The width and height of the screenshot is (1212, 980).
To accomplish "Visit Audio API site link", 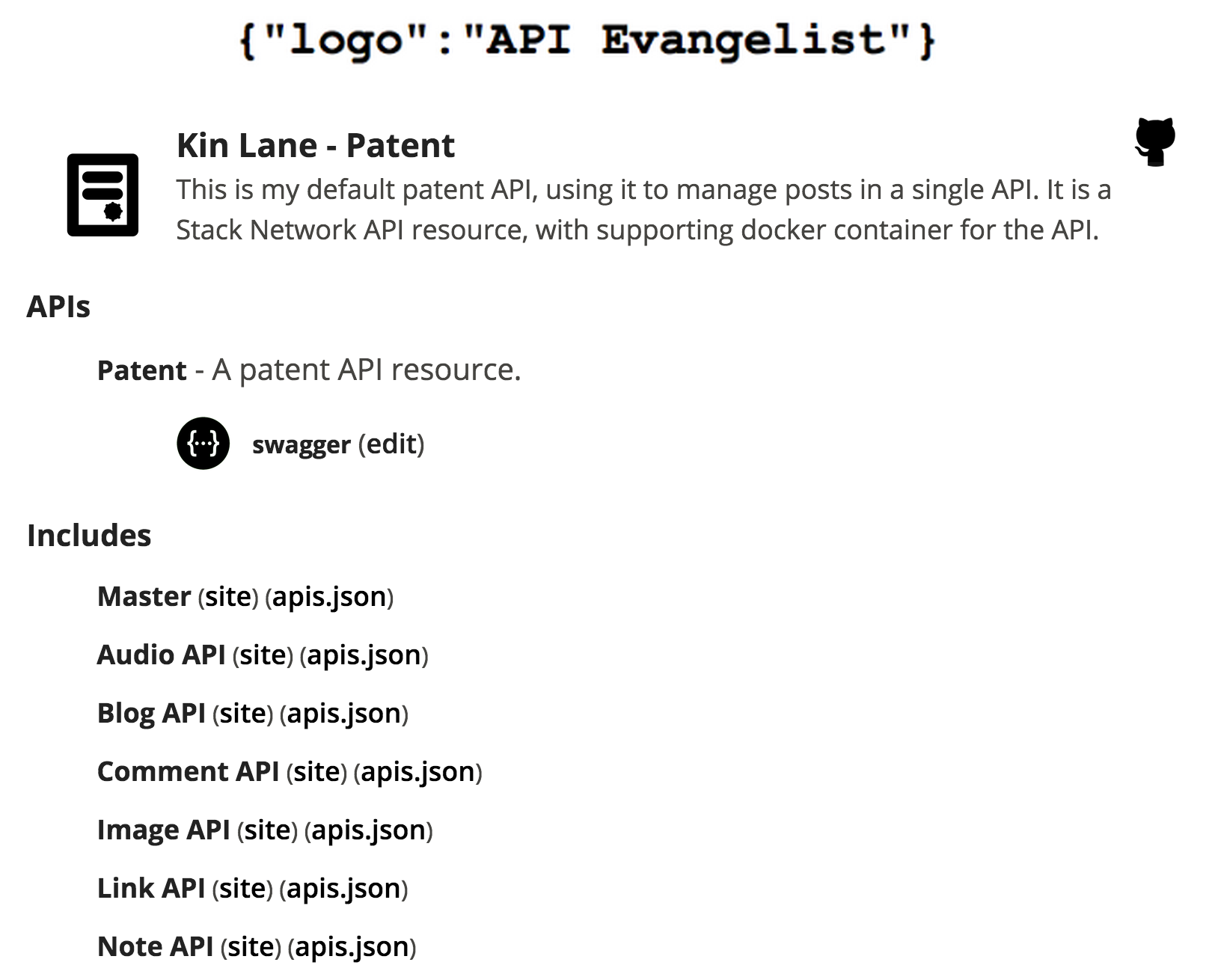I will coord(263,655).
